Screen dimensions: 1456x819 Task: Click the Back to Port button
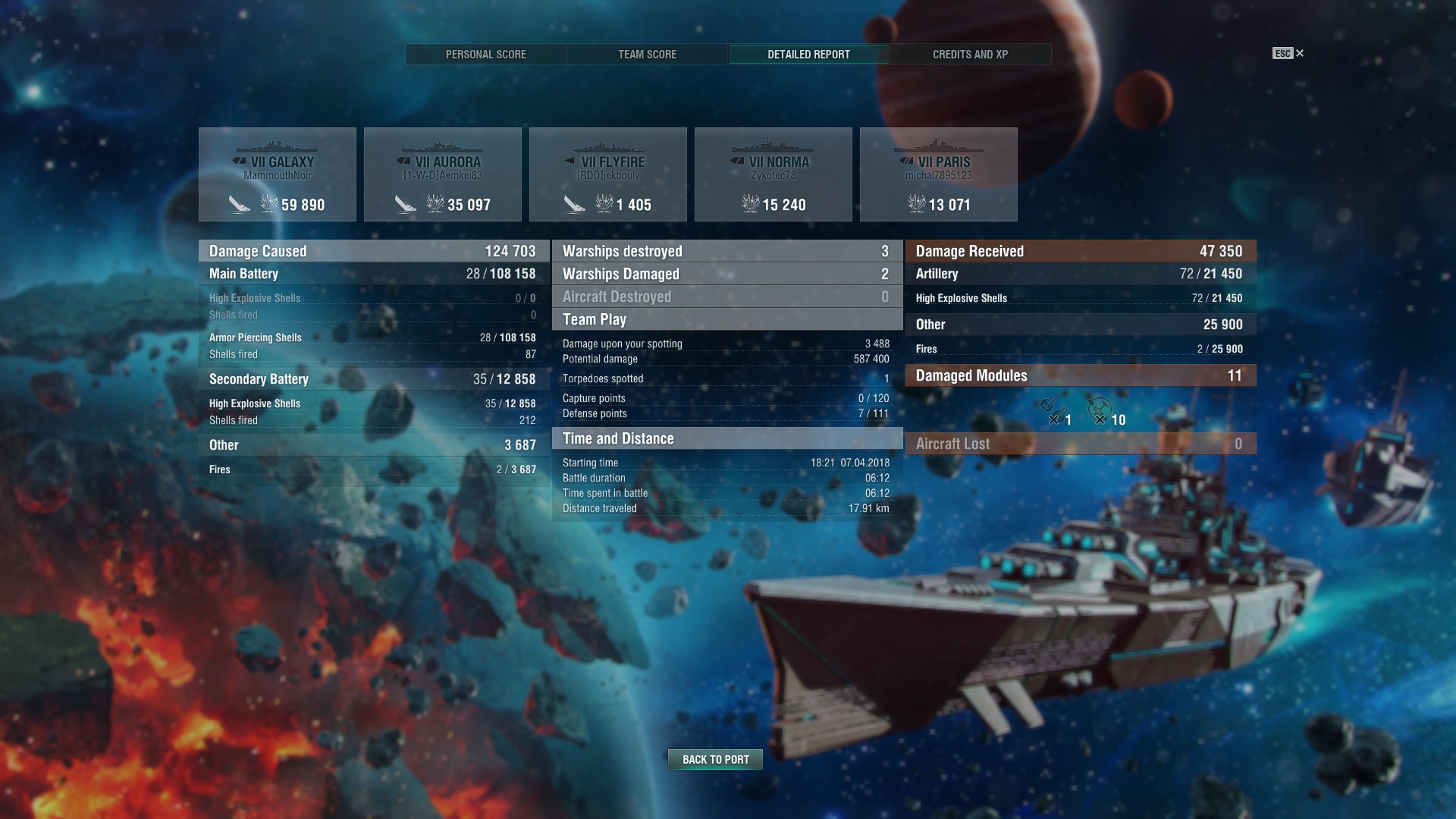715,759
